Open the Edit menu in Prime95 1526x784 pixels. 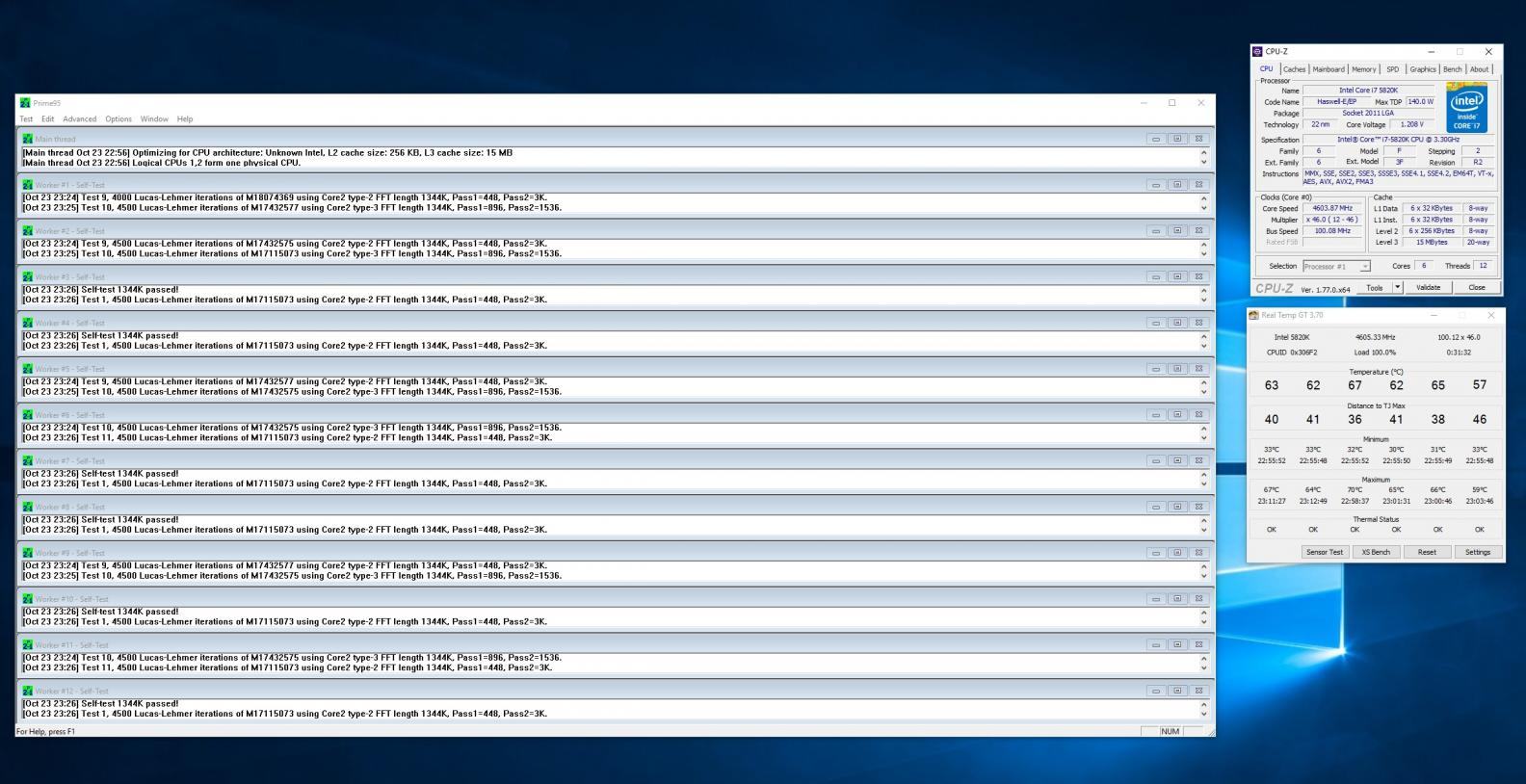click(47, 119)
